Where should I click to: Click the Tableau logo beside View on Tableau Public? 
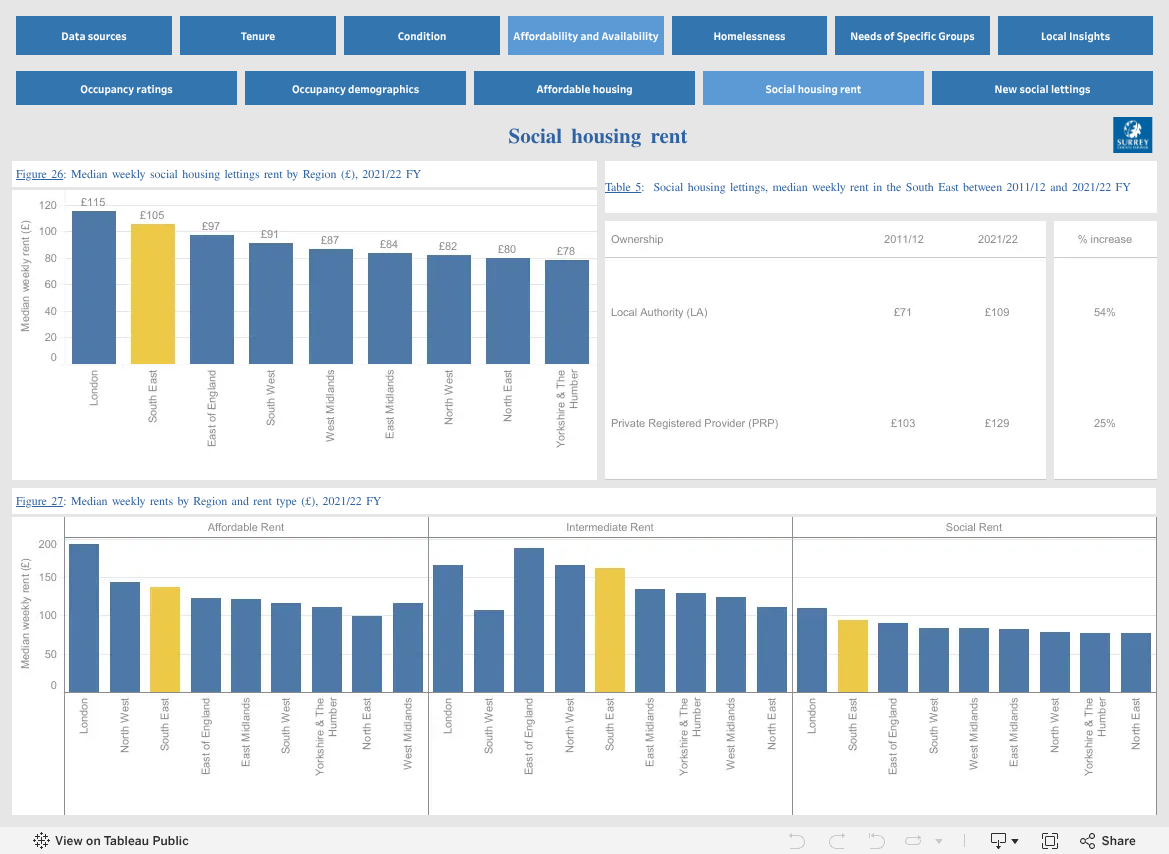tap(41, 841)
